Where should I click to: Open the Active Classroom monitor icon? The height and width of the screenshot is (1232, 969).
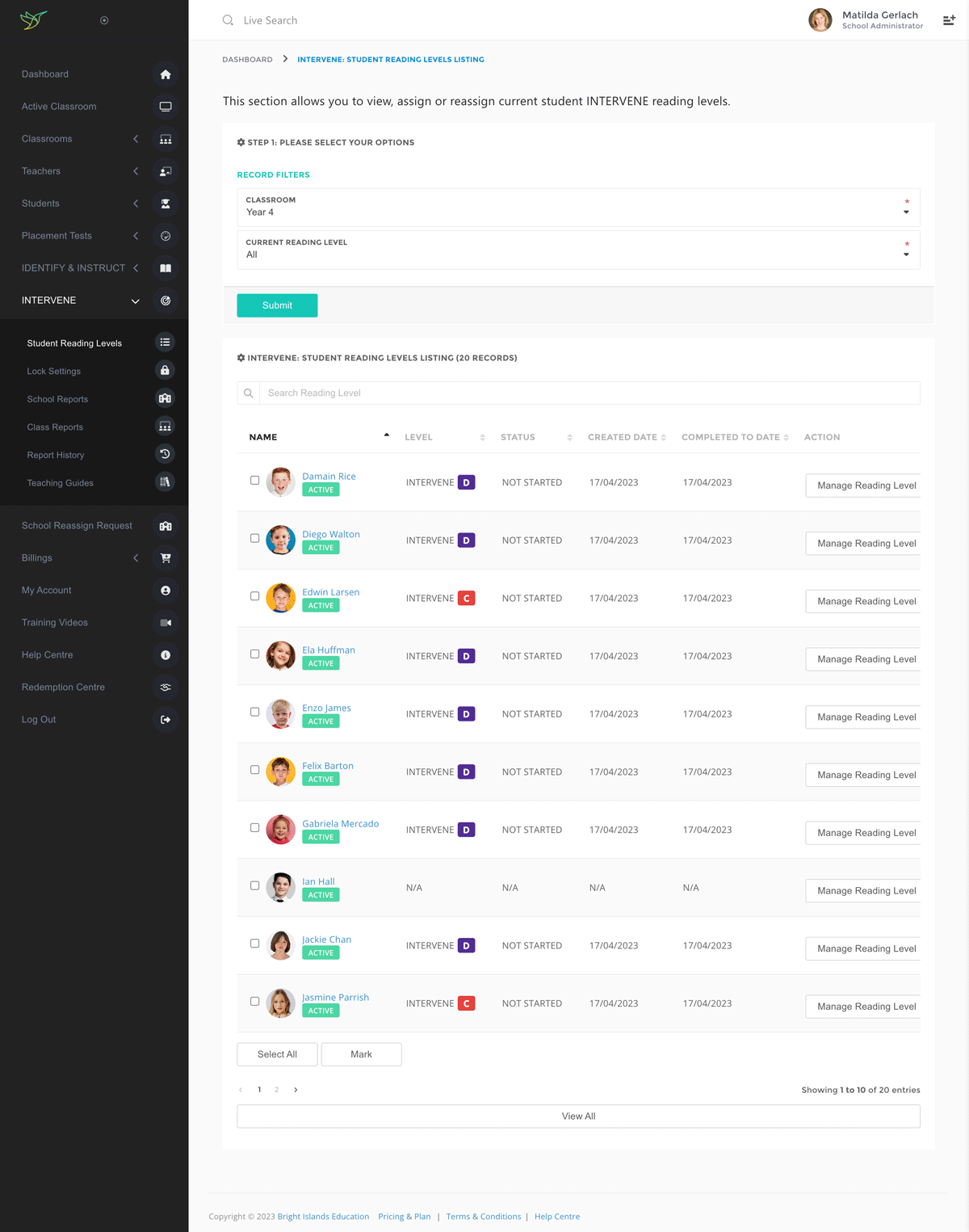click(166, 107)
